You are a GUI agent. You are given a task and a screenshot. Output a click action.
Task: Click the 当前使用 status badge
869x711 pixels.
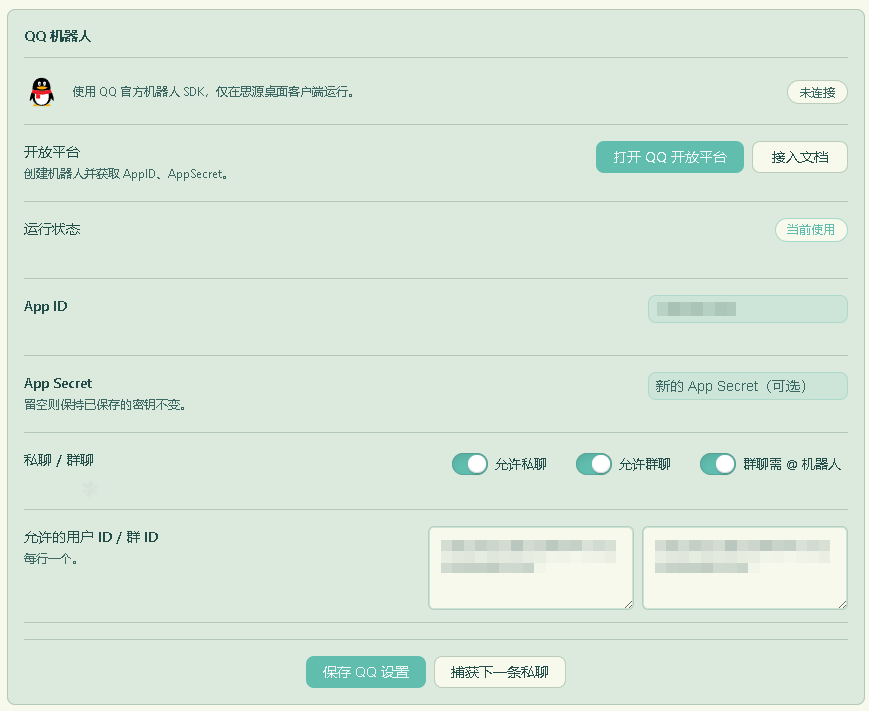click(811, 229)
